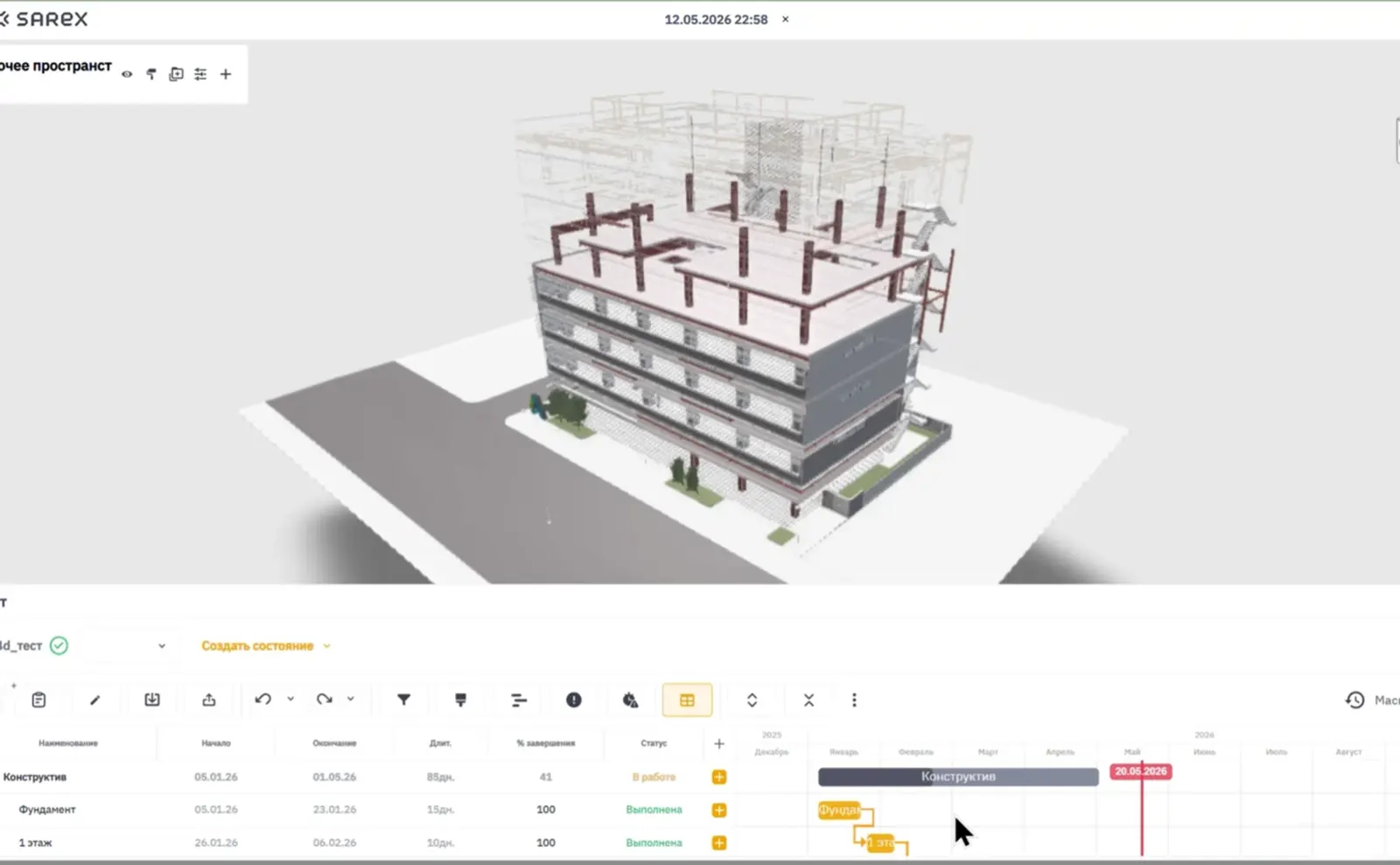Open the redo history dropdown arrow
Image resolution: width=1400 pixels, height=865 pixels.
pos(350,699)
